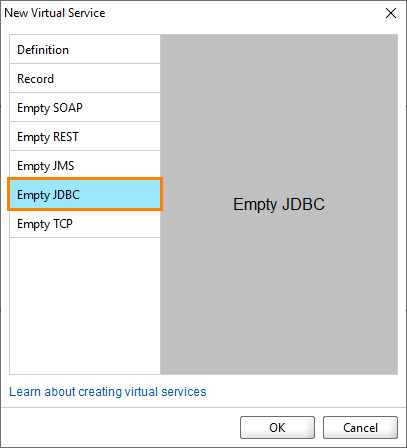Select Empty TCP service type
The image size is (407, 448).
point(85,223)
